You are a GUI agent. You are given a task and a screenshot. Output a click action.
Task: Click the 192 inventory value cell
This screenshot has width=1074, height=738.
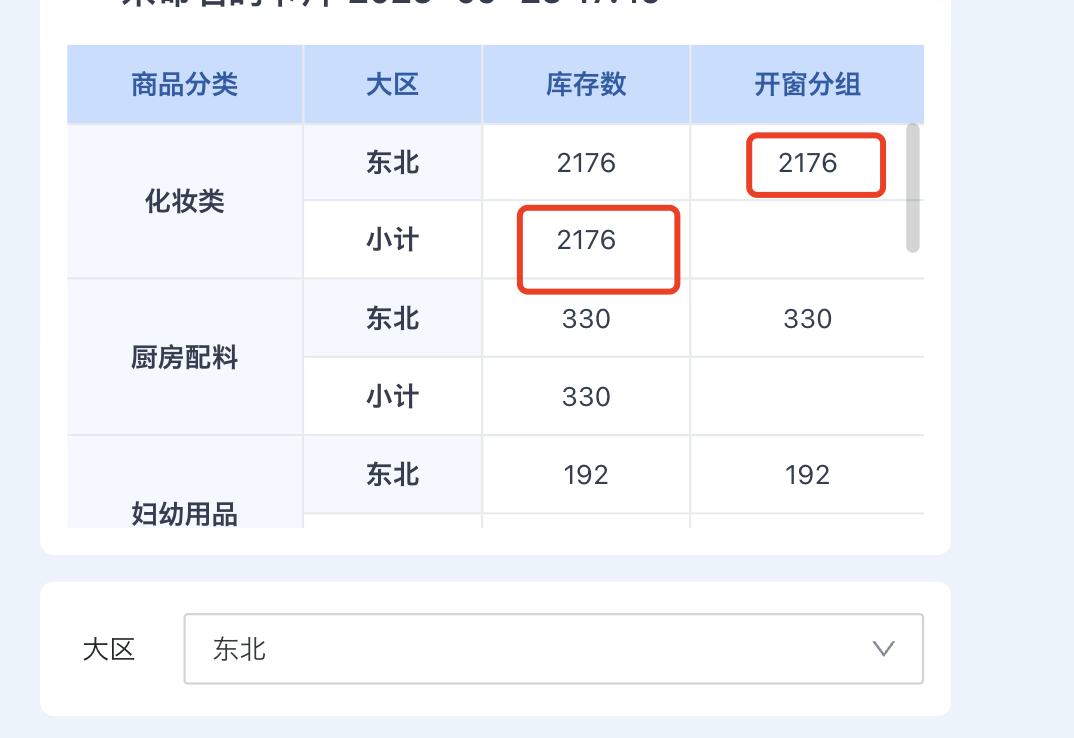coord(585,474)
